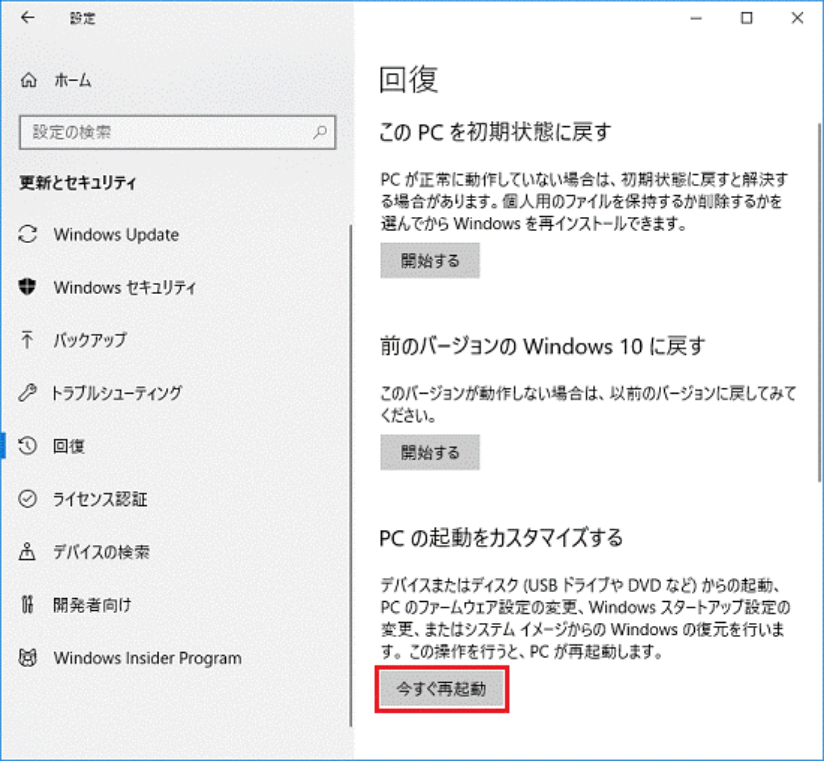Click the この PC を初期状態に戻す heading
824x761 pixels.
496,131
